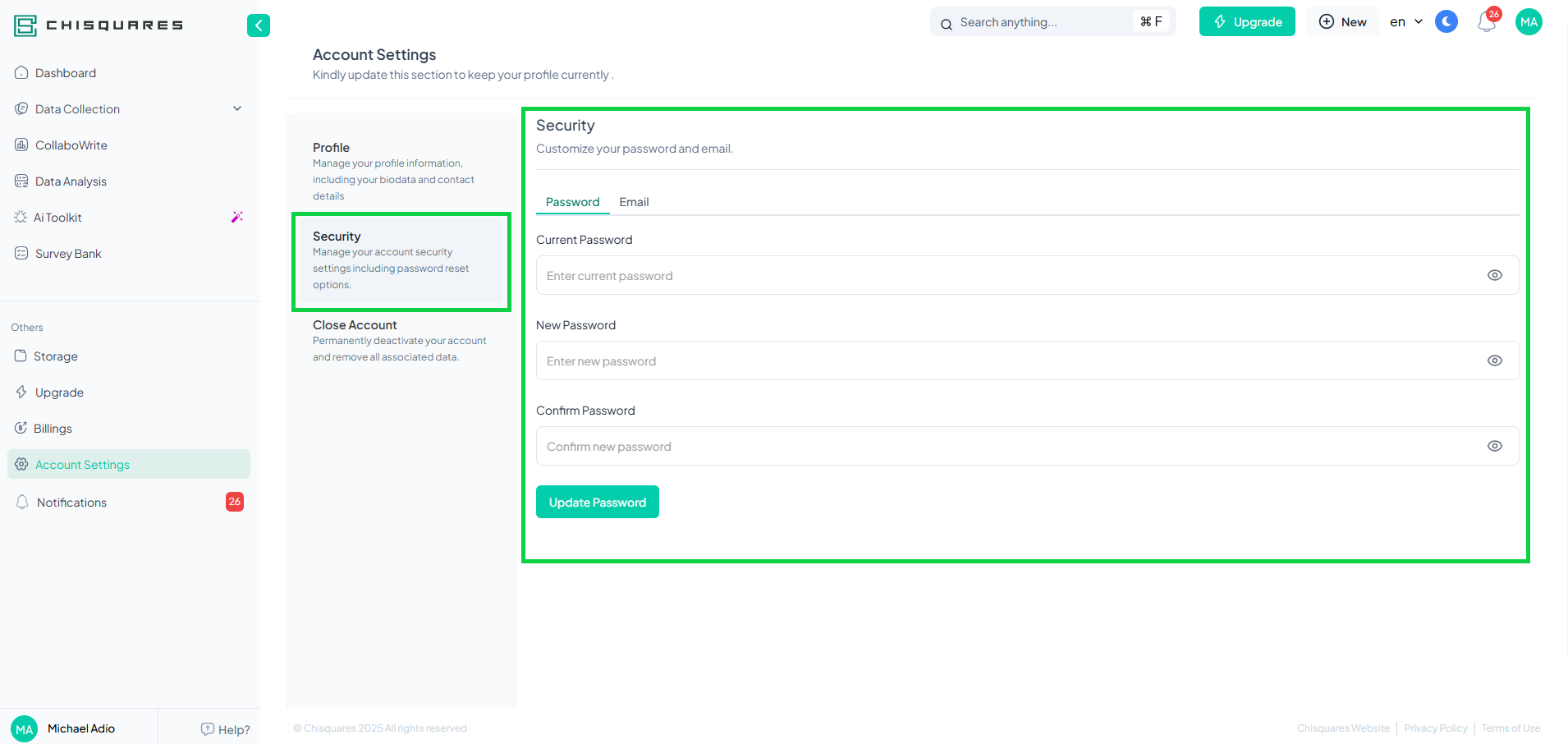This screenshot has width=1568, height=744.
Task: Open the Security settings section
Action: pyautogui.click(x=401, y=260)
